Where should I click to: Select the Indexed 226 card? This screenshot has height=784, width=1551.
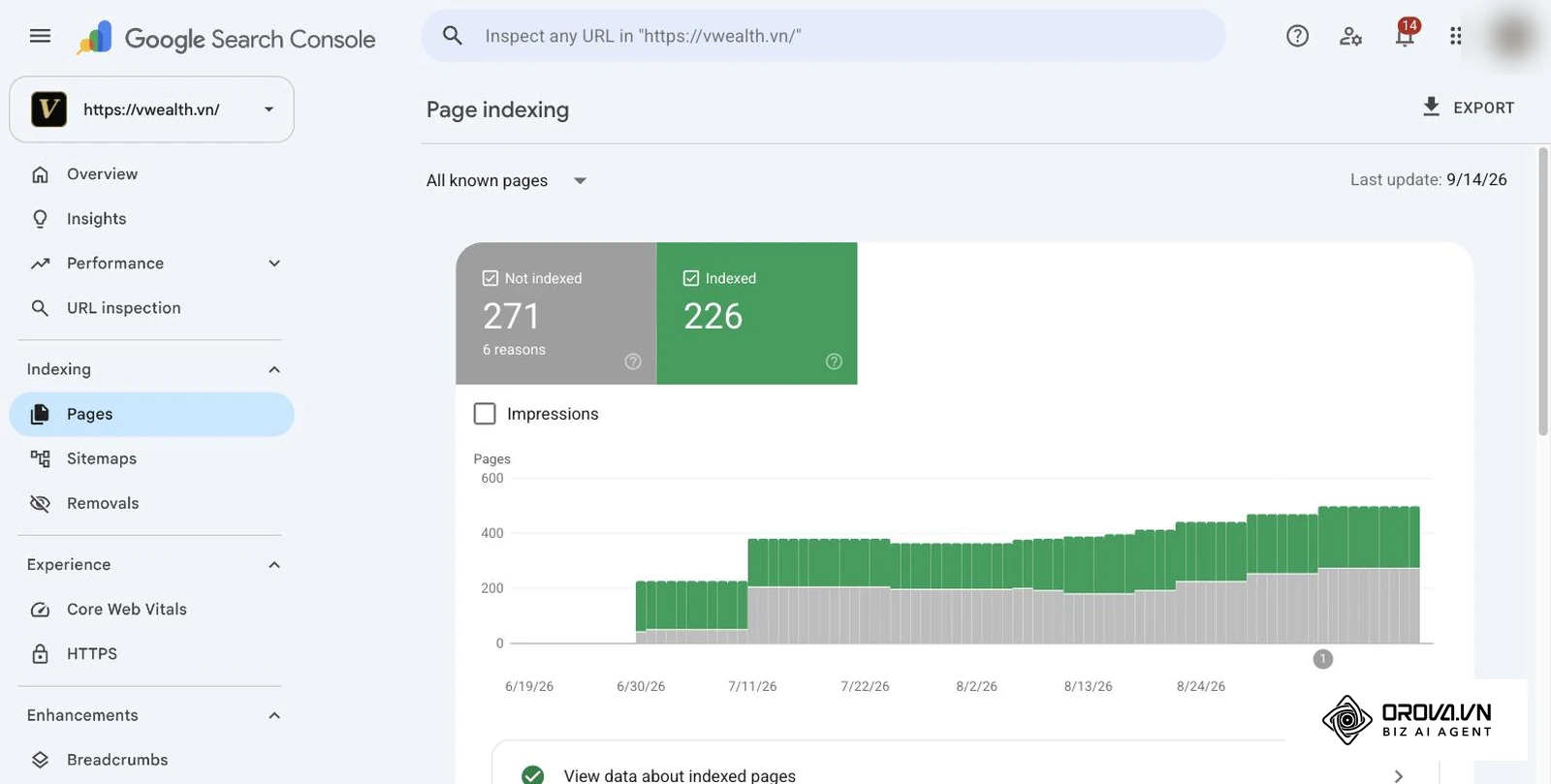click(757, 313)
